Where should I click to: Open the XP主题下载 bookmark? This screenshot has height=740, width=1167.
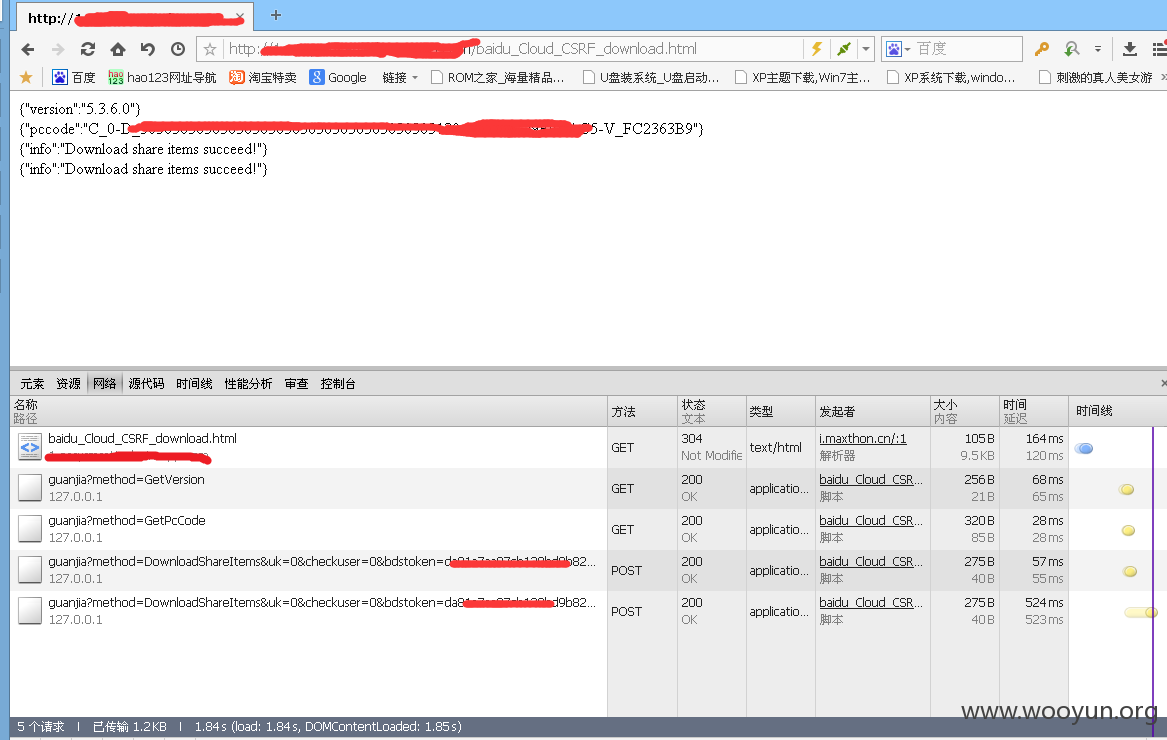[x=802, y=77]
